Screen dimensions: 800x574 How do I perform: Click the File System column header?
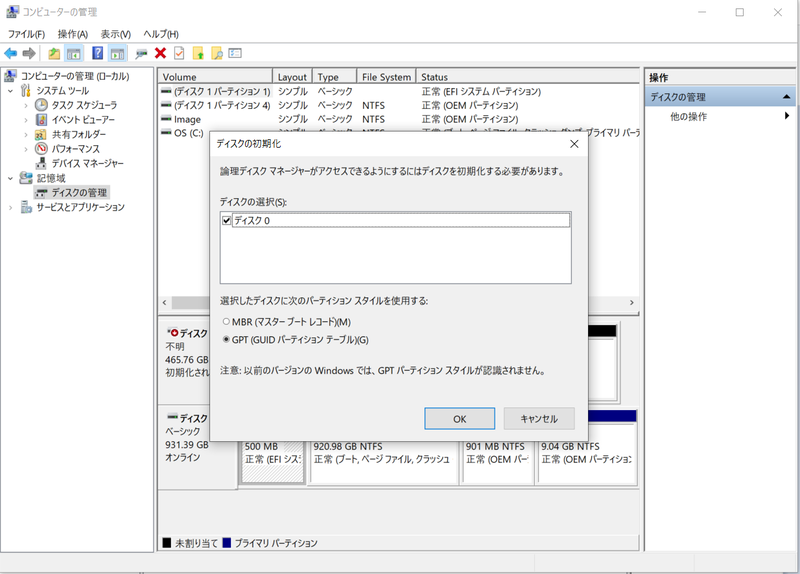(x=386, y=77)
